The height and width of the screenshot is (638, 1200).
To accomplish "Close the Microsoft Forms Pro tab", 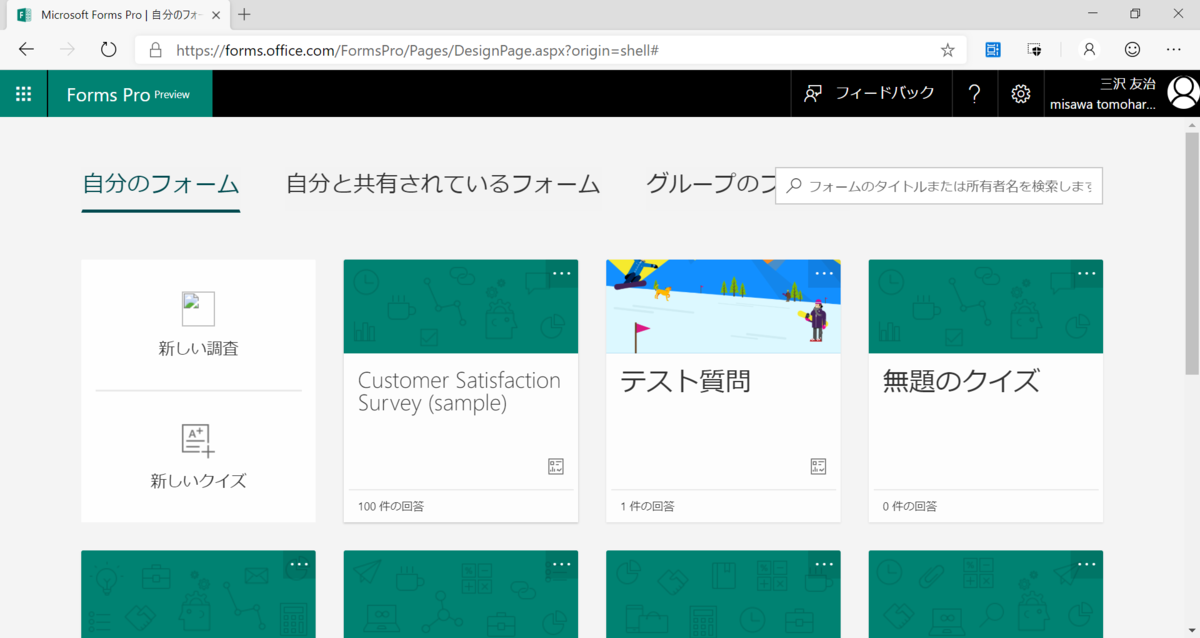I will pyautogui.click(x=216, y=15).
